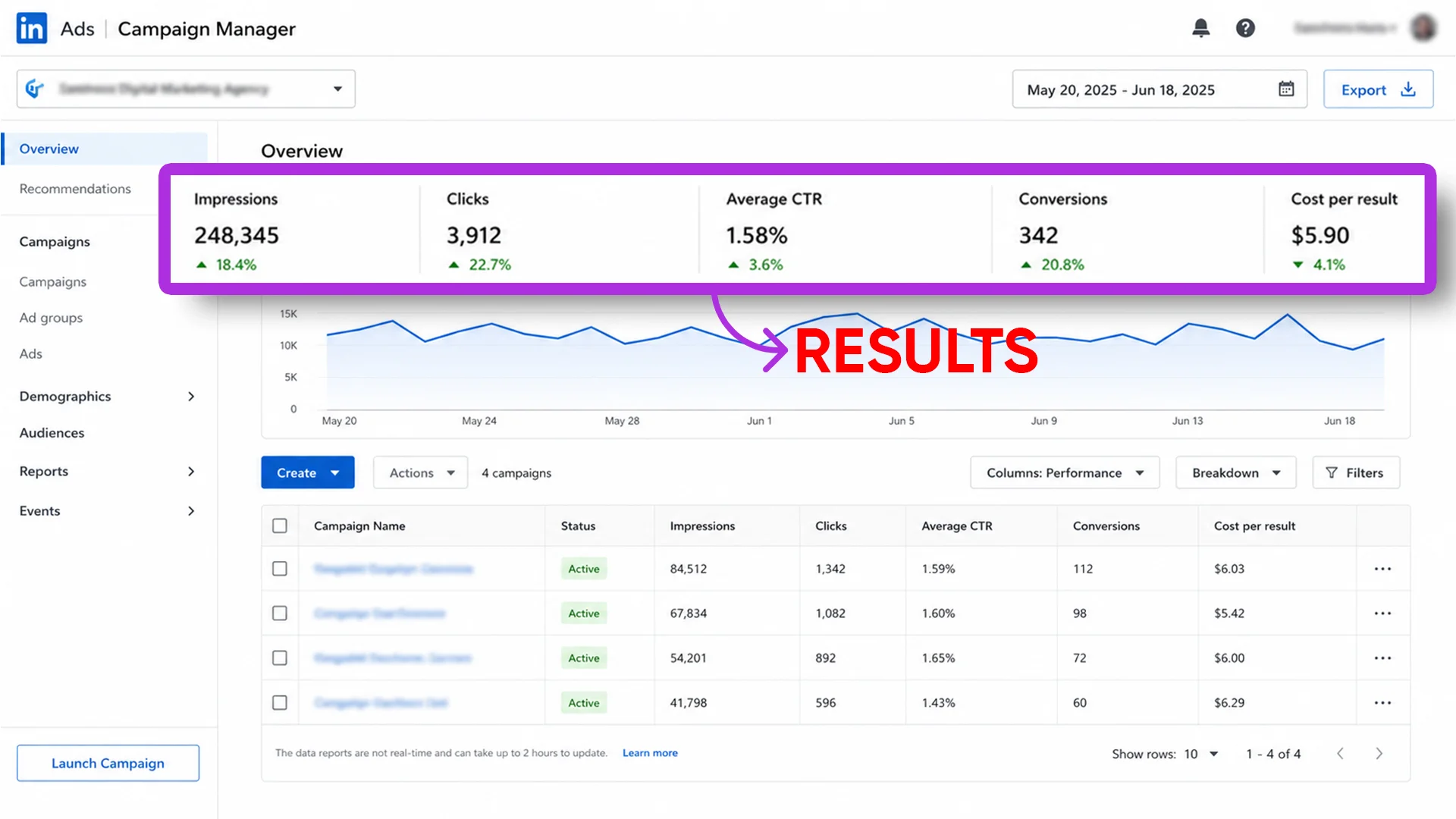Open more options for 84,512 impressions row
Image resolution: width=1456 pixels, height=819 pixels.
[1382, 569]
